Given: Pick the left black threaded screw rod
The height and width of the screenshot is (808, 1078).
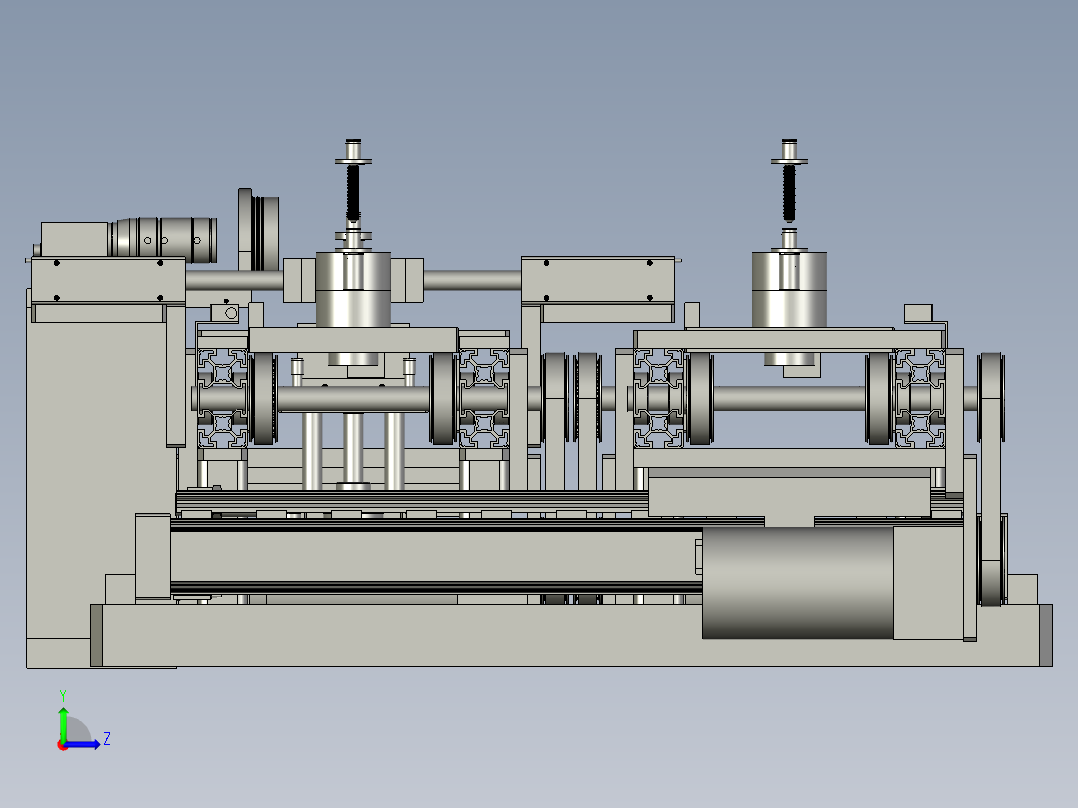Looking at the screenshot, I should tap(353, 192).
